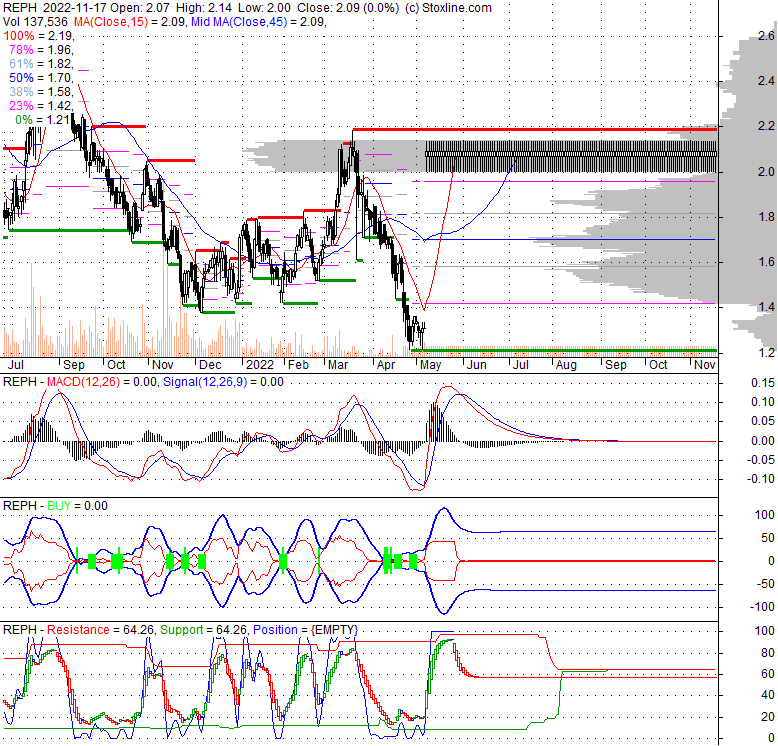778x746 pixels.
Task: Click the -100 BUY panel axis label
Action: [763, 607]
